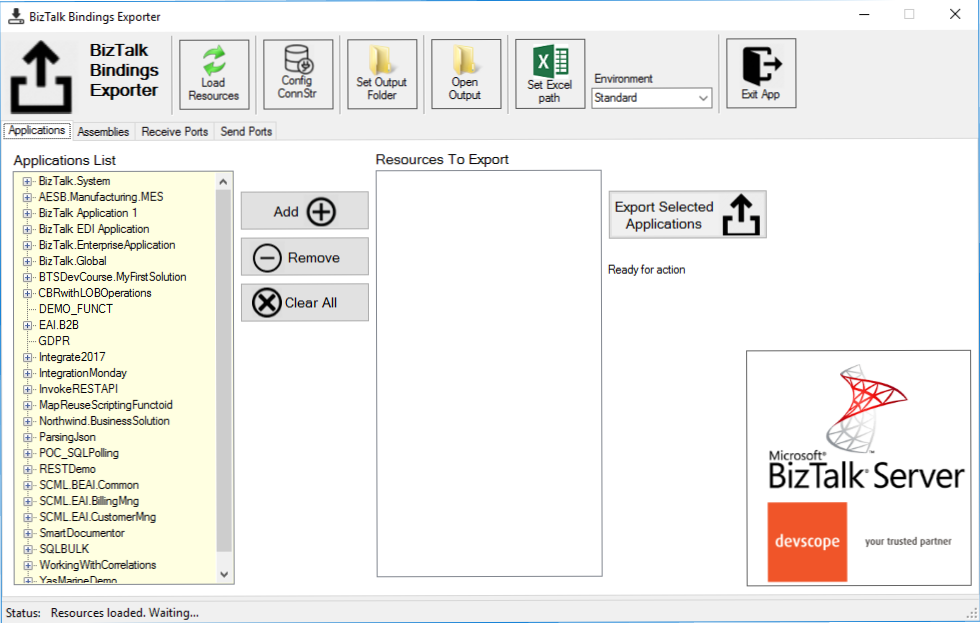Select DEMO_FUNCT in the applications list
The height and width of the screenshot is (623, 980).
pos(76,309)
